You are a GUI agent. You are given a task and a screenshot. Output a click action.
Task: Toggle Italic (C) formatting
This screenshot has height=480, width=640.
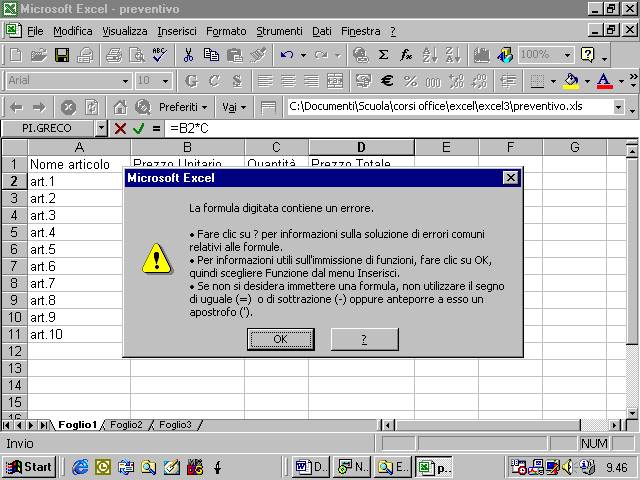pyautogui.click(x=214, y=81)
